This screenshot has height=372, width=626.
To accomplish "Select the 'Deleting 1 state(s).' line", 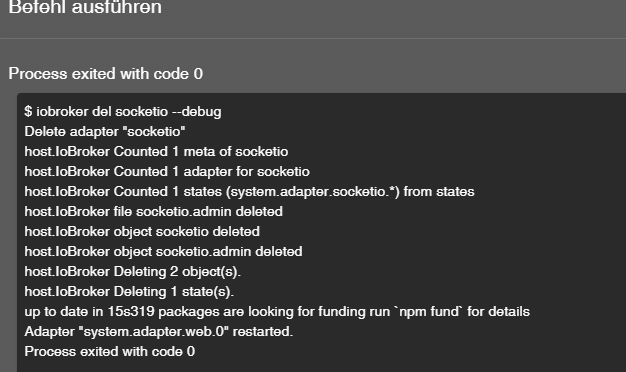I will (x=129, y=291).
